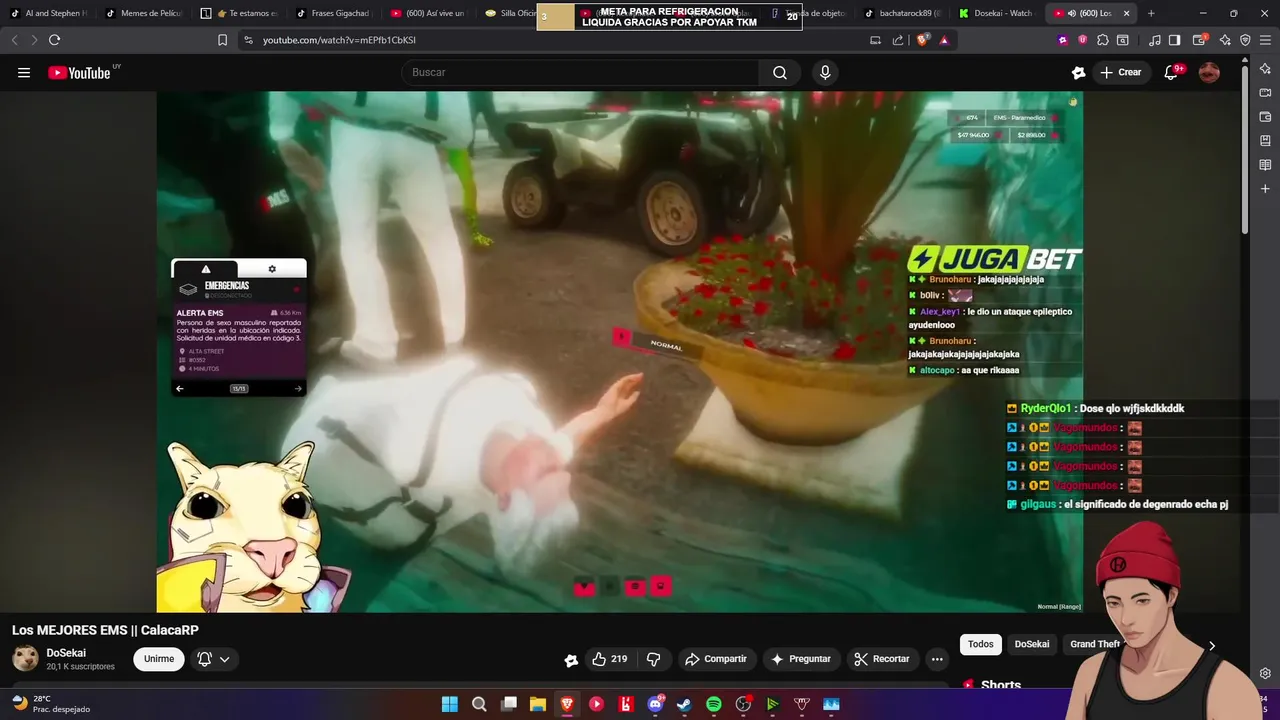Close the active YouTube tab
Viewport: 1280px width, 720px height.
(x=1126, y=13)
